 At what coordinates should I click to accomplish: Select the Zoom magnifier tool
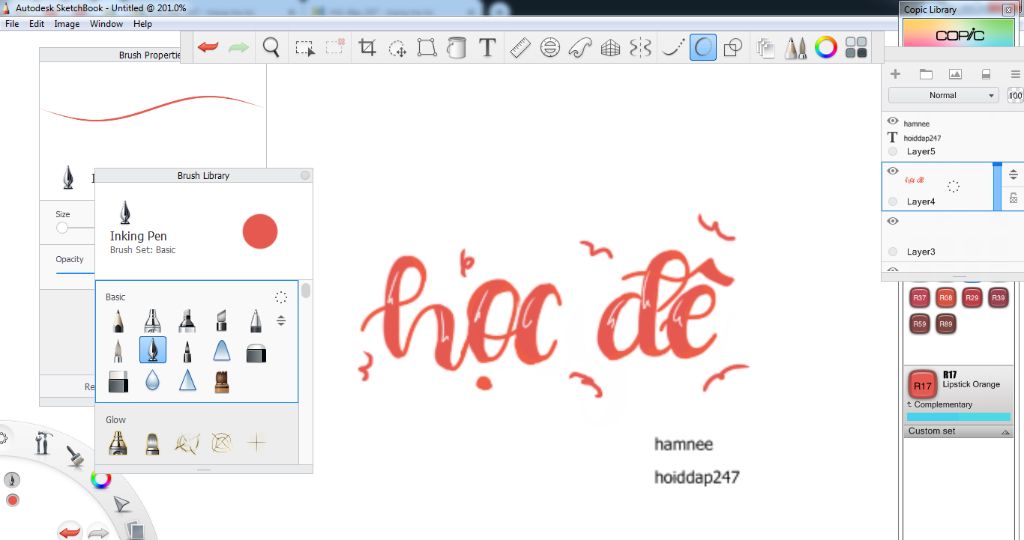pyautogui.click(x=271, y=47)
